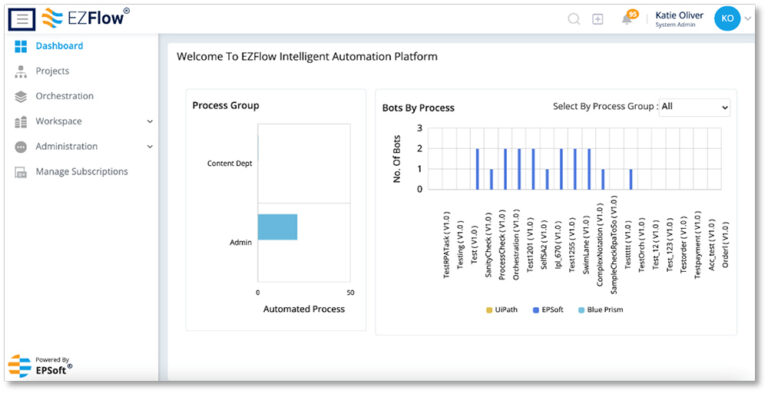Click the EZFlow logo

pos(86,18)
